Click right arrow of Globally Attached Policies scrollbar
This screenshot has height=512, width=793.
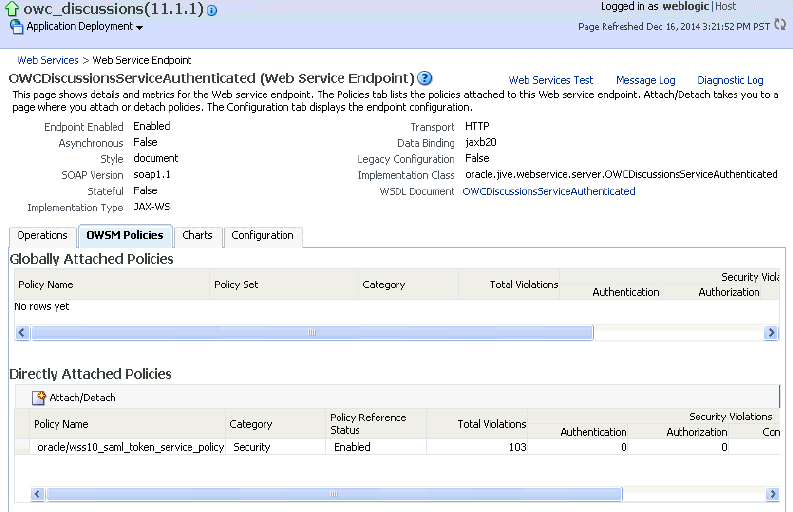click(x=771, y=332)
